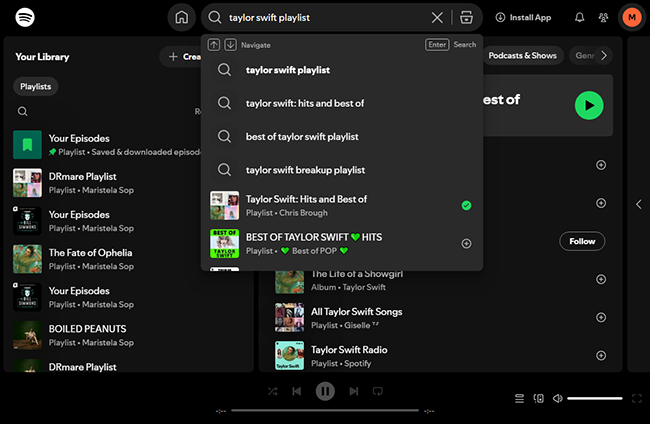Click Navigate up arrow key hint
This screenshot has height=424, width=650.
tap(214, 45)
